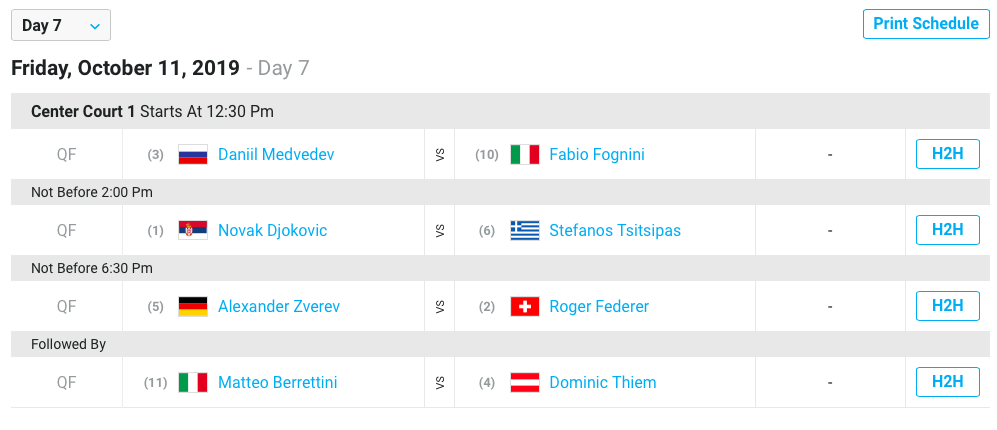This screenshot has height=430, width=997.
Task: Open Novak Djokovic player link
Action: tap(273, 230)
